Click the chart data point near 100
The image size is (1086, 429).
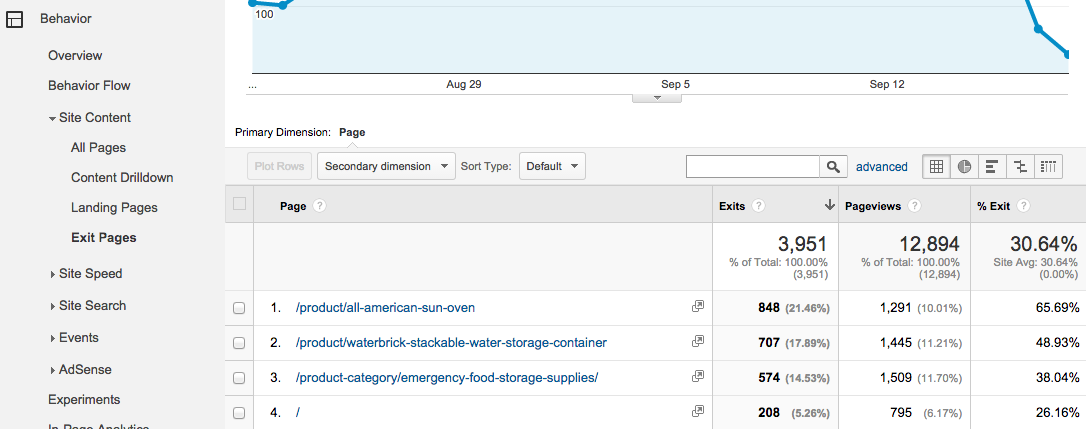283,5
